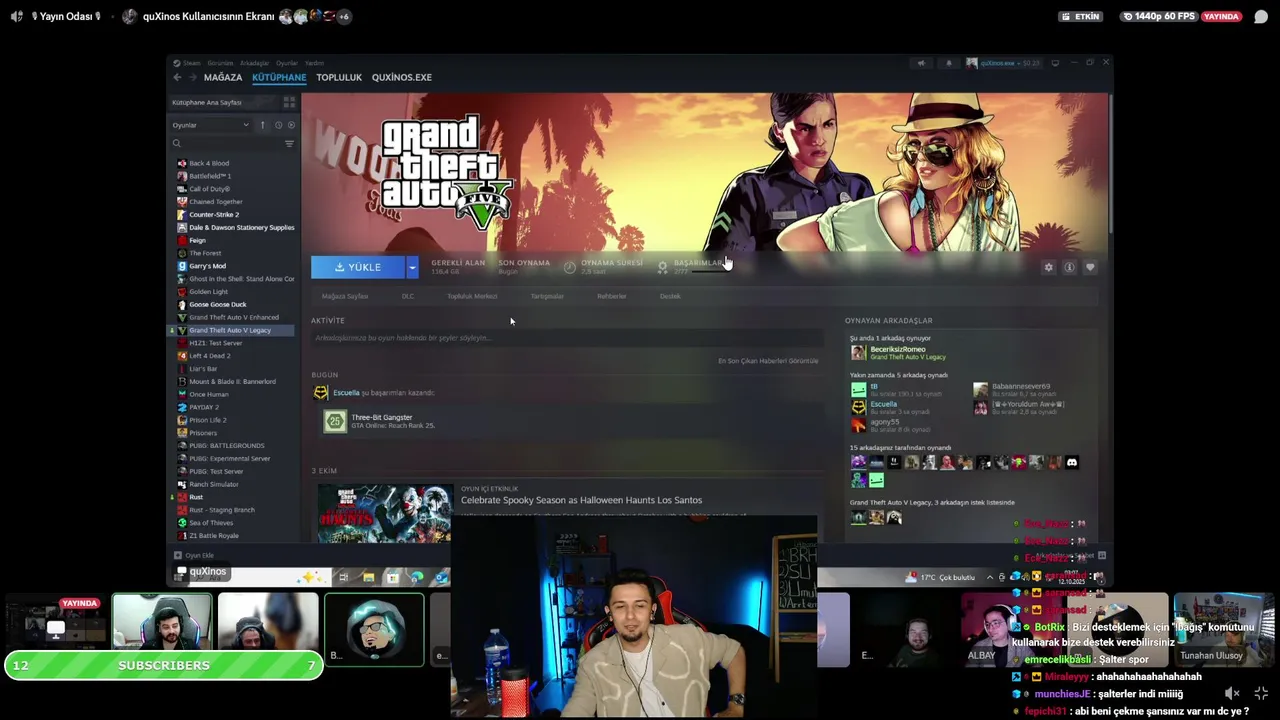Open the DLC link

pyautogui.click(x=408, y=296)
